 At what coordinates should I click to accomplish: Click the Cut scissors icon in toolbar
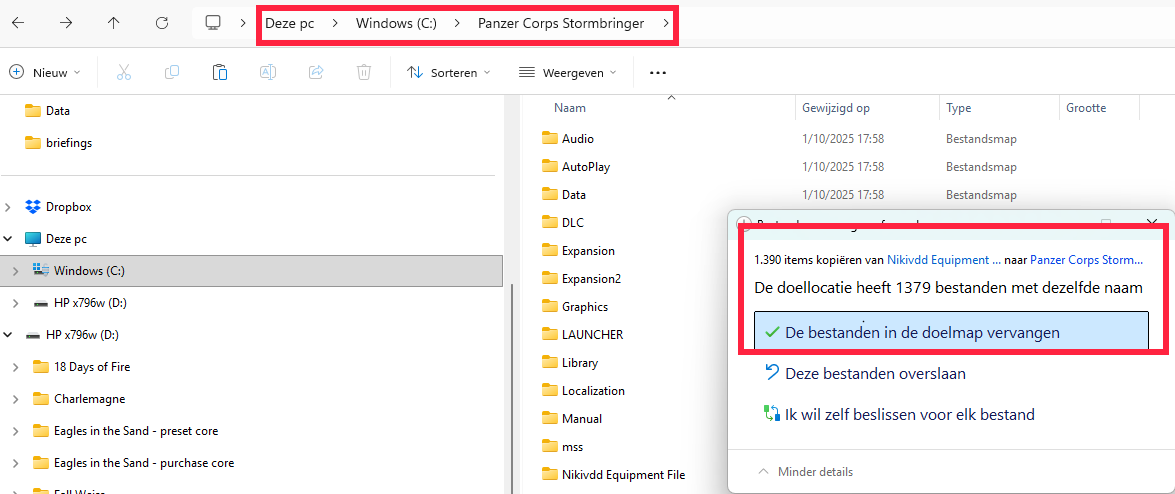point(124,72)
